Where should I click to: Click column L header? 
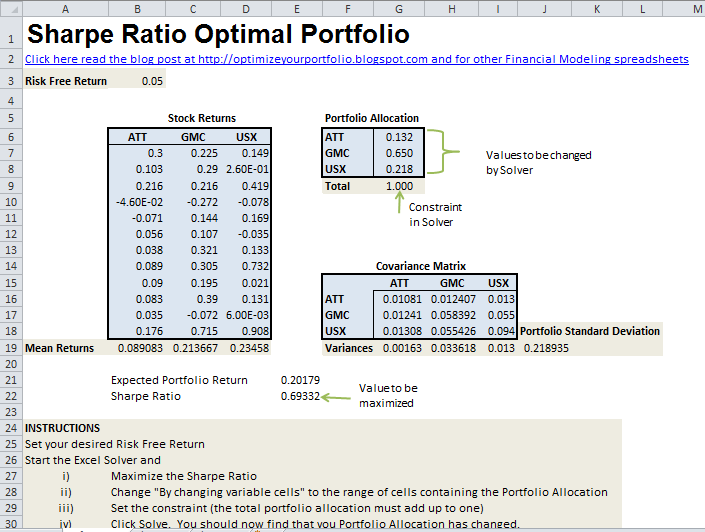pyautogui.click(x=643, y=9)
